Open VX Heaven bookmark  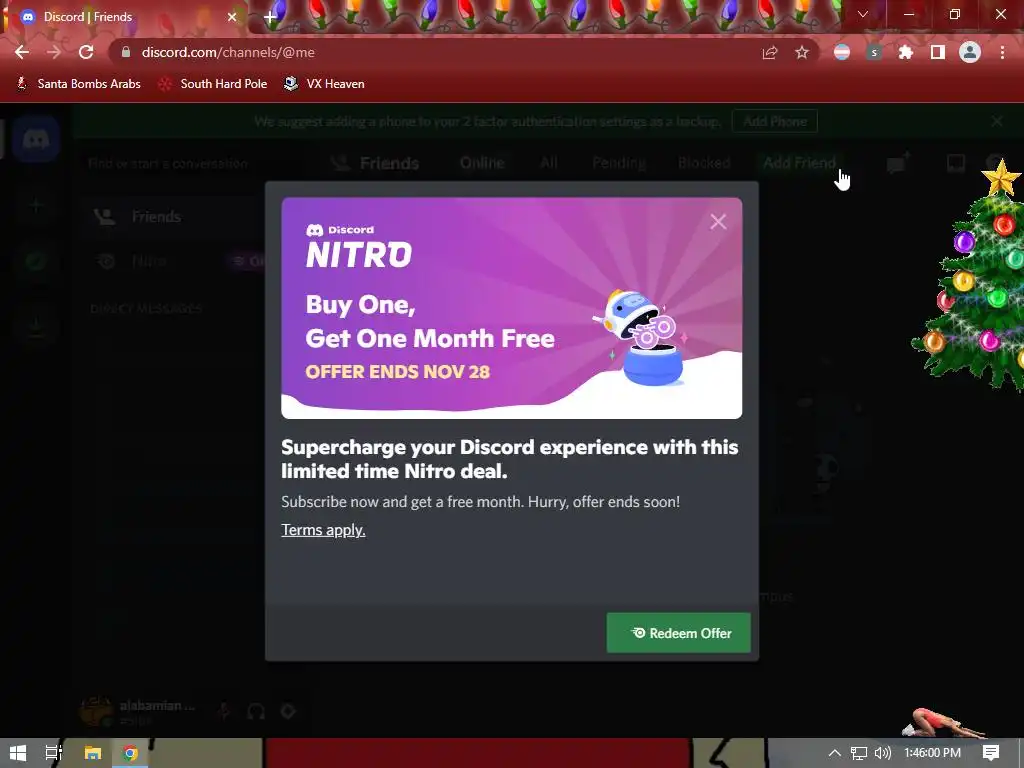[325, 84]
